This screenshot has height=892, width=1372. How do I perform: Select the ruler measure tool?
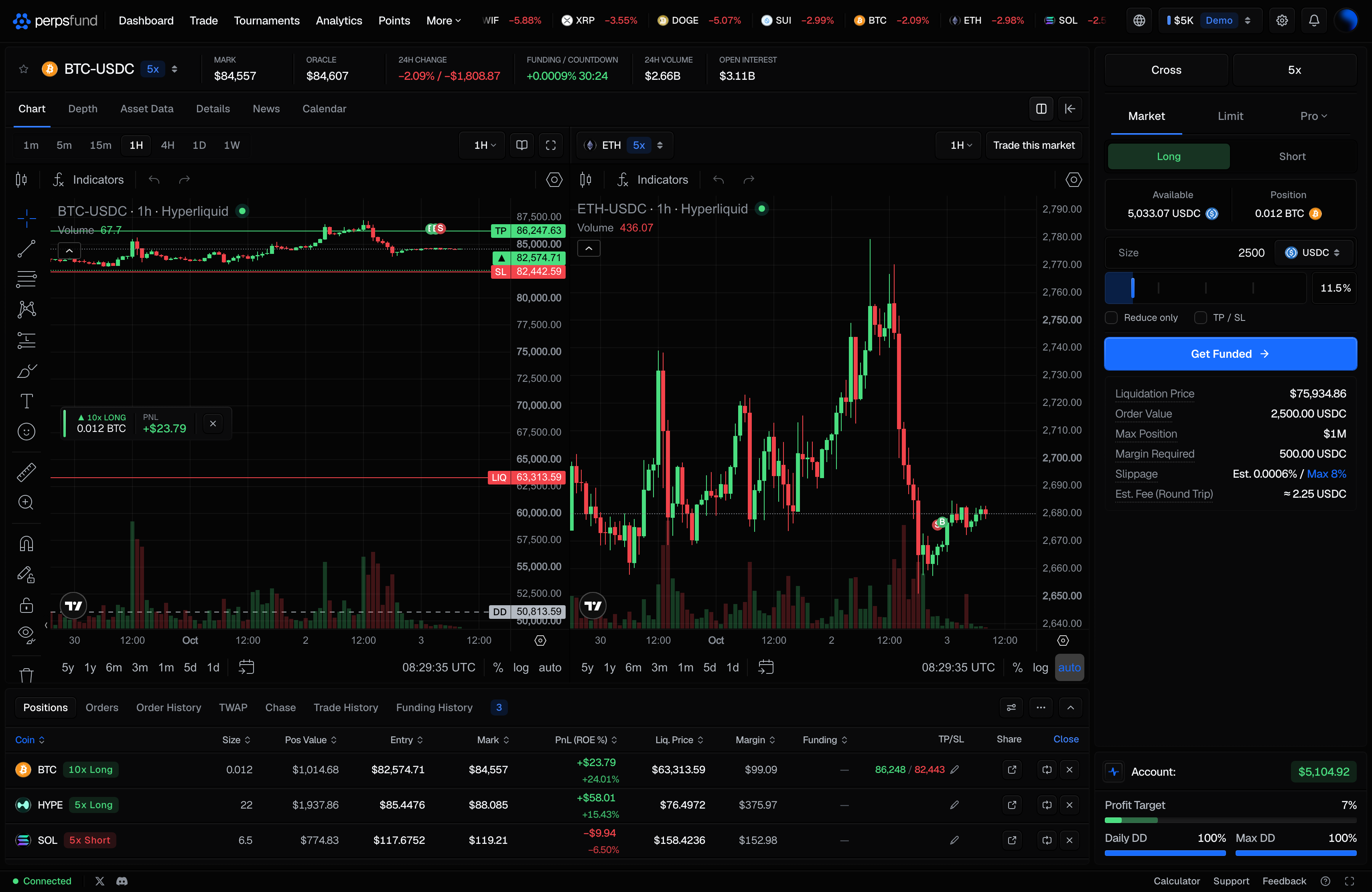point(26,472)
